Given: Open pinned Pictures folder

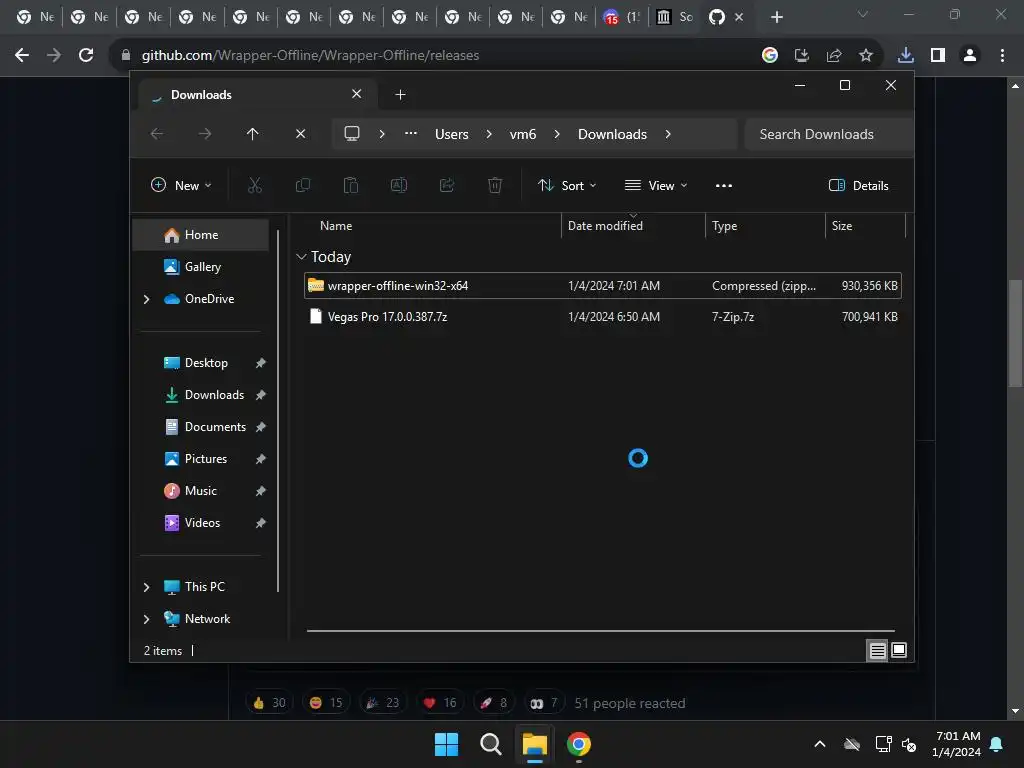Looking at the screenshot, I should (205, 459).
